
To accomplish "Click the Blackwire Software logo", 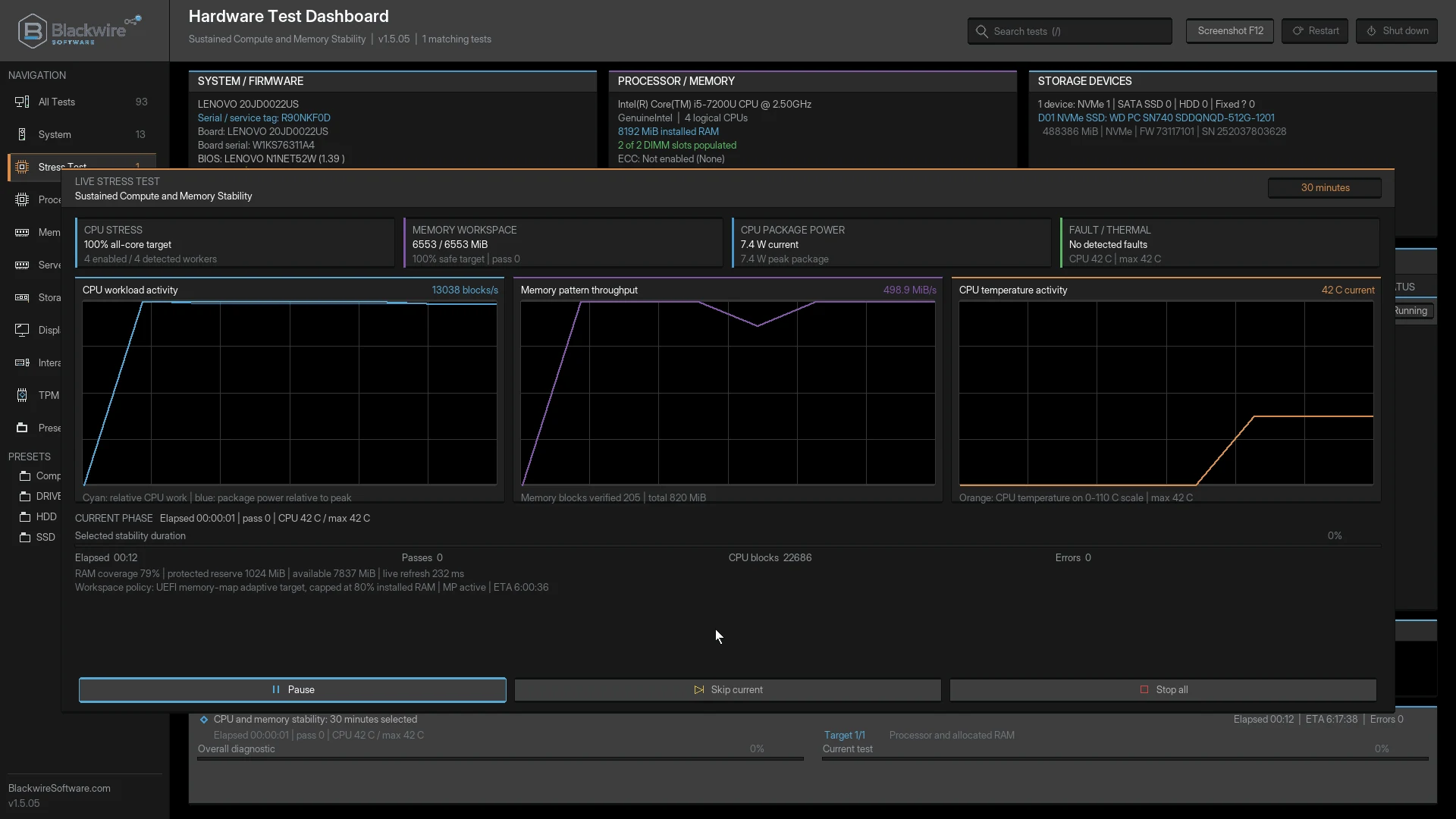I will pyautogui.click(x=80, y=31).
